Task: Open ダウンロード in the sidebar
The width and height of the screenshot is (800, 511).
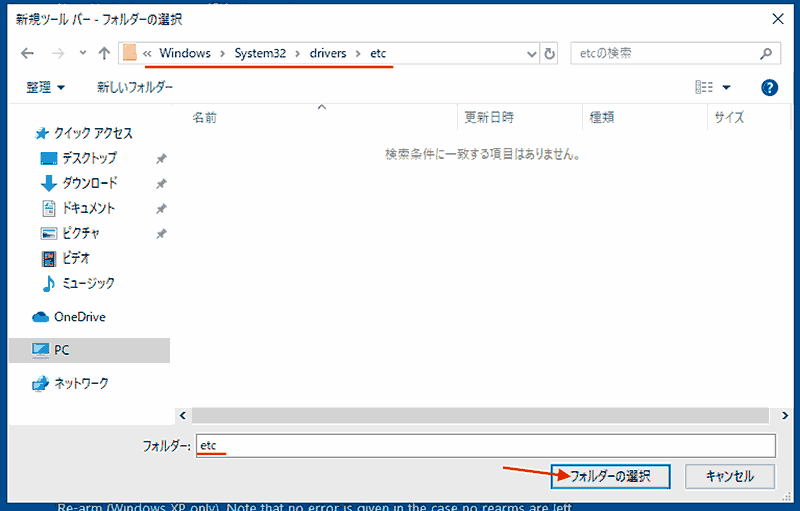Action: point(90,183)
